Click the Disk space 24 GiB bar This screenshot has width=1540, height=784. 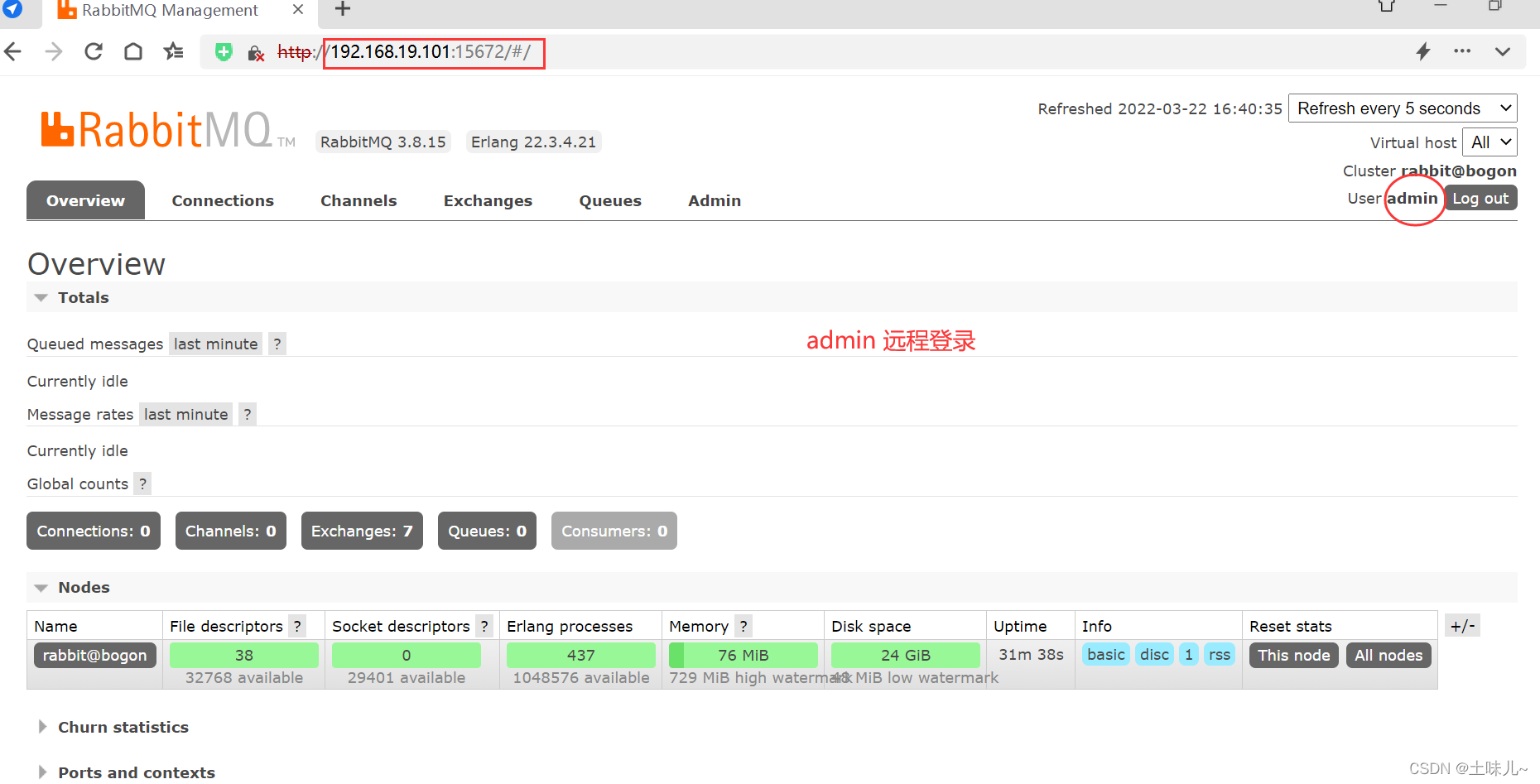pyautogui.click(x=906, y=655)
